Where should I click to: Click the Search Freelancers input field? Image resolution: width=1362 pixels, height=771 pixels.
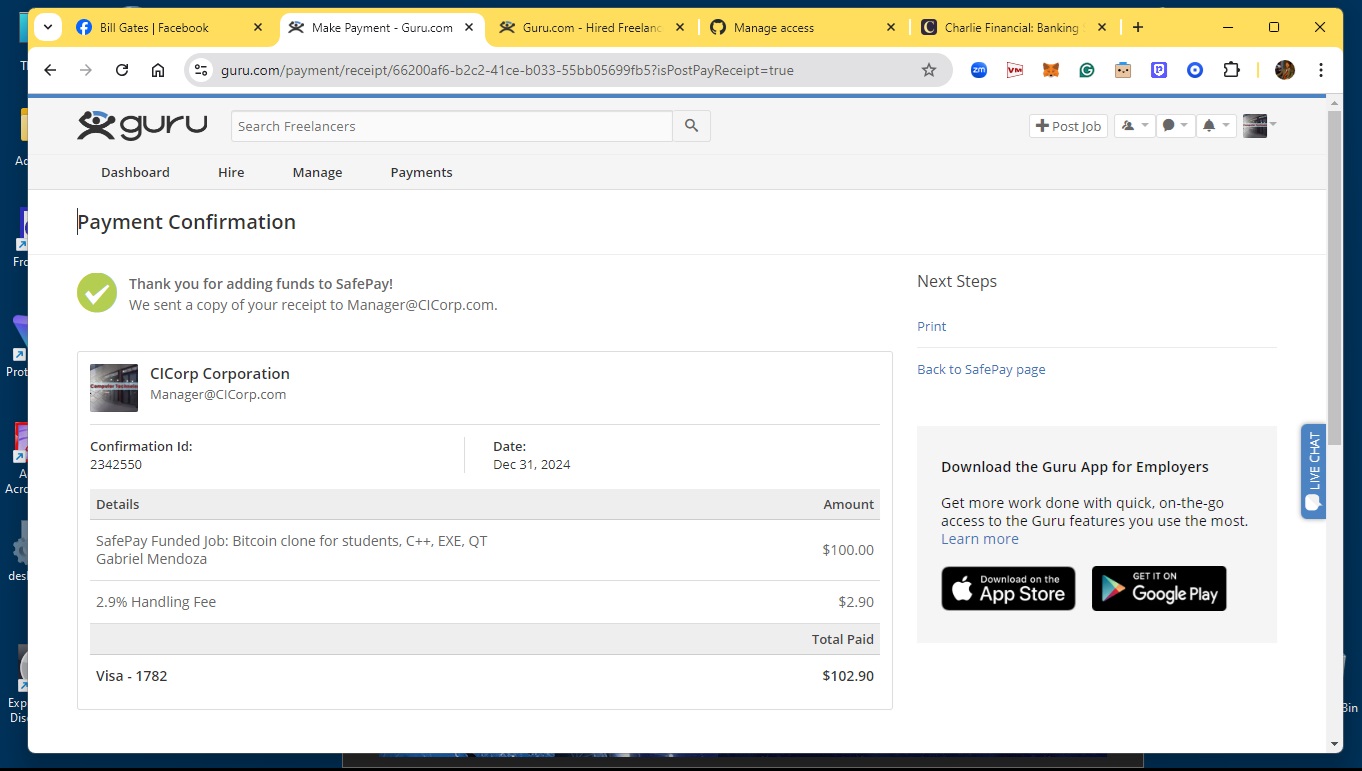tap(452, 126)
